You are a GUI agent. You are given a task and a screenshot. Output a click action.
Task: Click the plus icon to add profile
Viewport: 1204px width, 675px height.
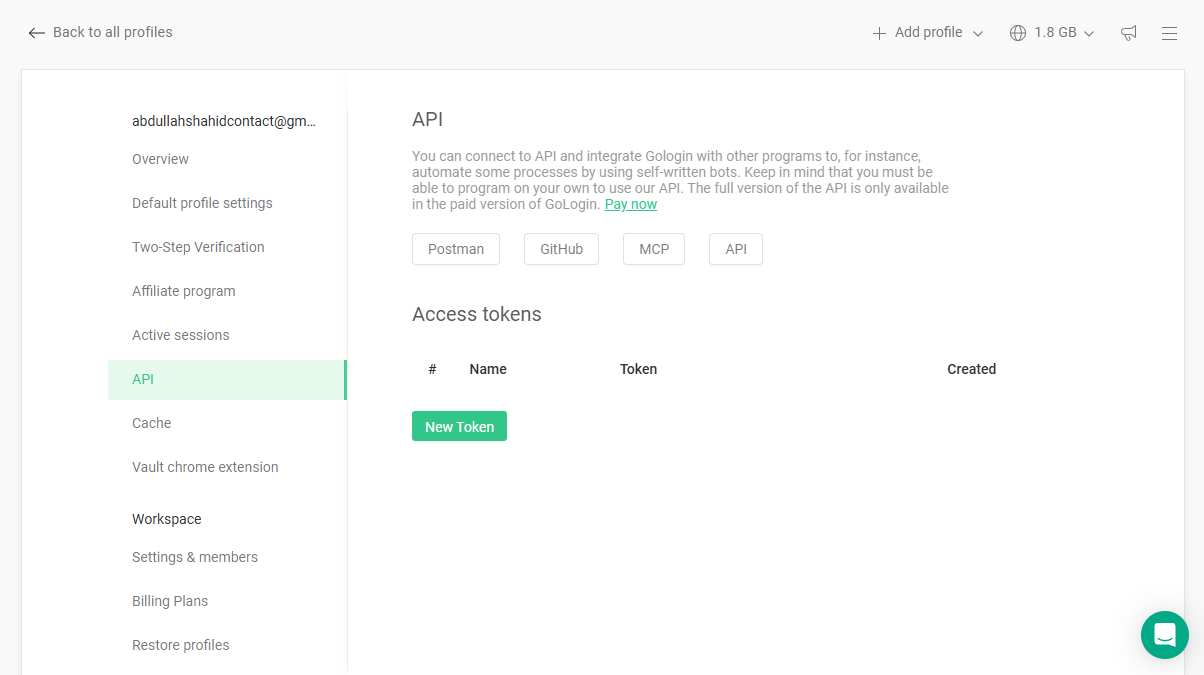coord(877,31)
